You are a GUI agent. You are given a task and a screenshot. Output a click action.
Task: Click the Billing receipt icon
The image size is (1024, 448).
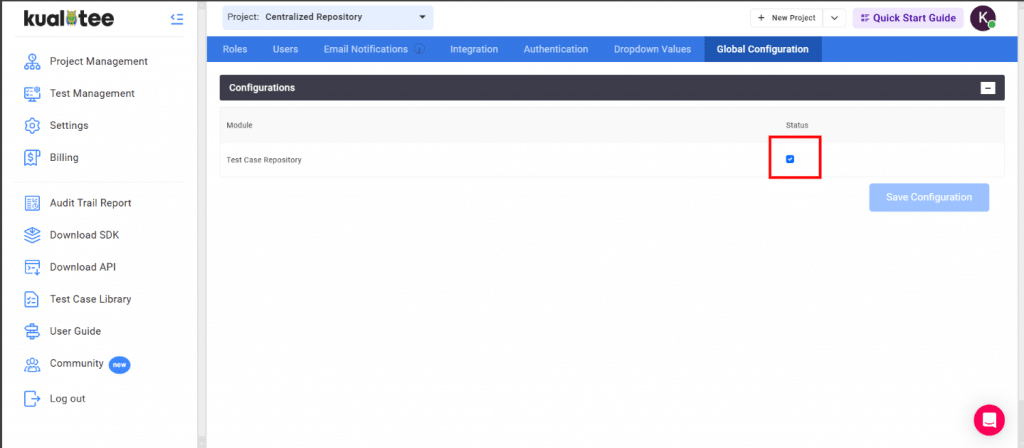[x=32, y=157]
